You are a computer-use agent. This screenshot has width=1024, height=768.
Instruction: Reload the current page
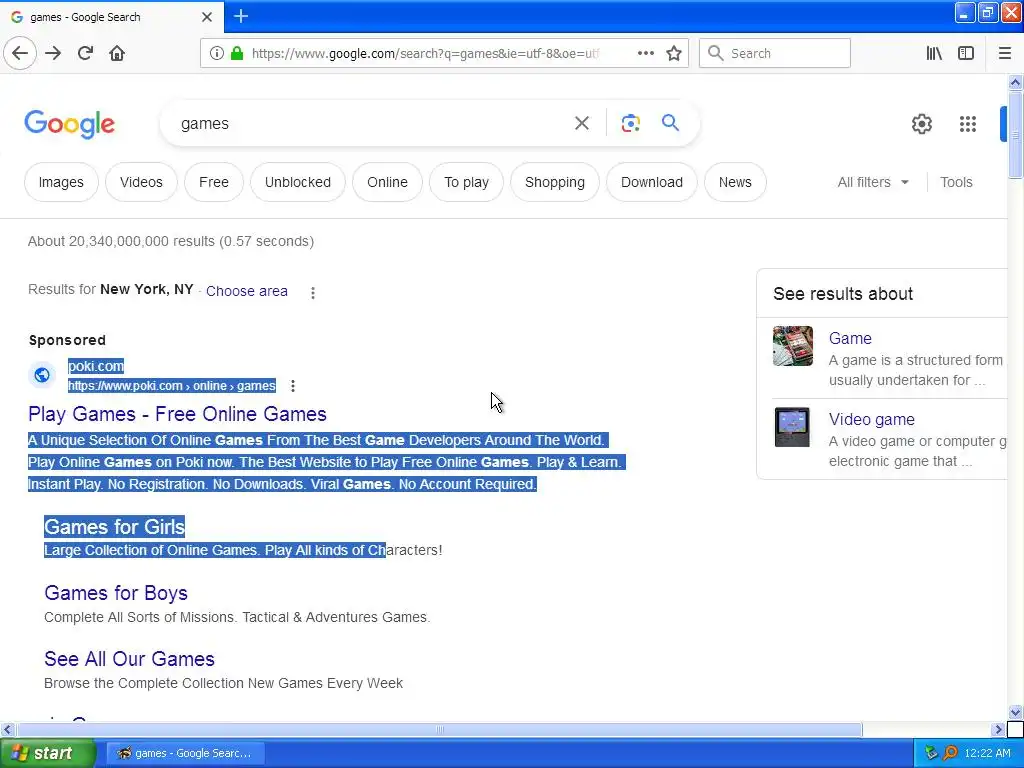click(x=85, y=53)
